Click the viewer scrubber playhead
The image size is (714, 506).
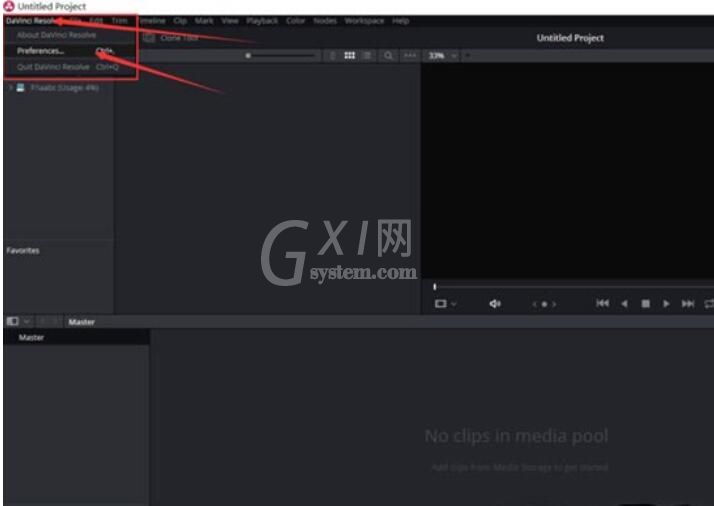[435, 286]
